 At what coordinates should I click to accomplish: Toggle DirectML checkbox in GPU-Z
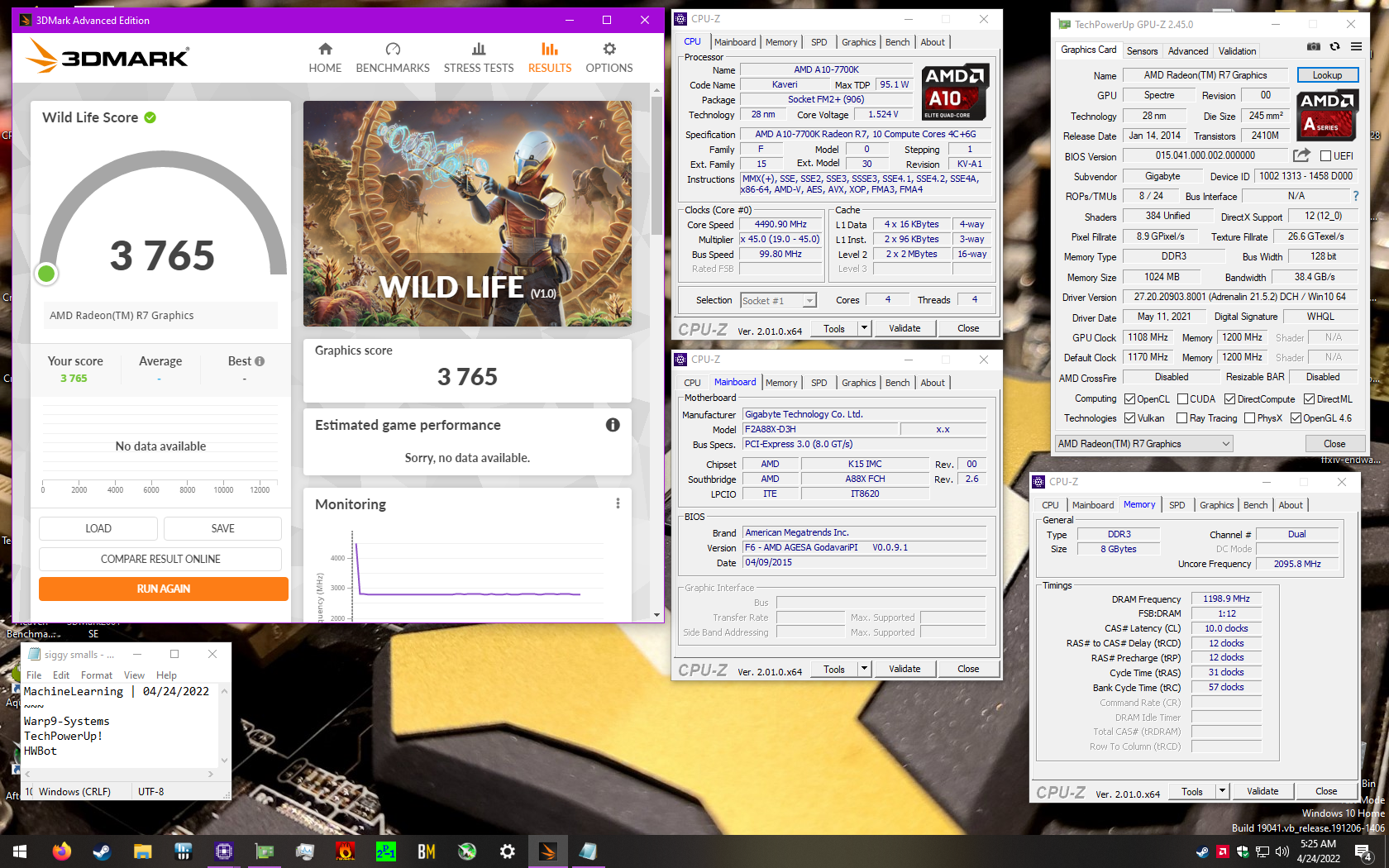click(x=1309, y=399)
